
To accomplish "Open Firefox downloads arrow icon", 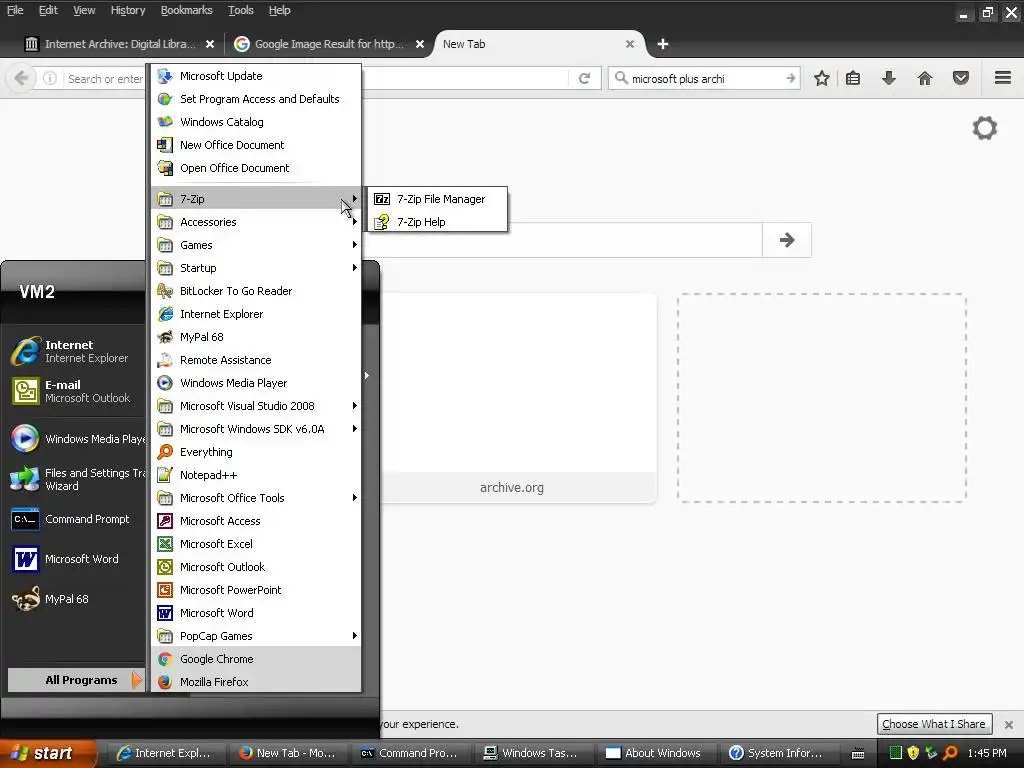I will [889, 78].
